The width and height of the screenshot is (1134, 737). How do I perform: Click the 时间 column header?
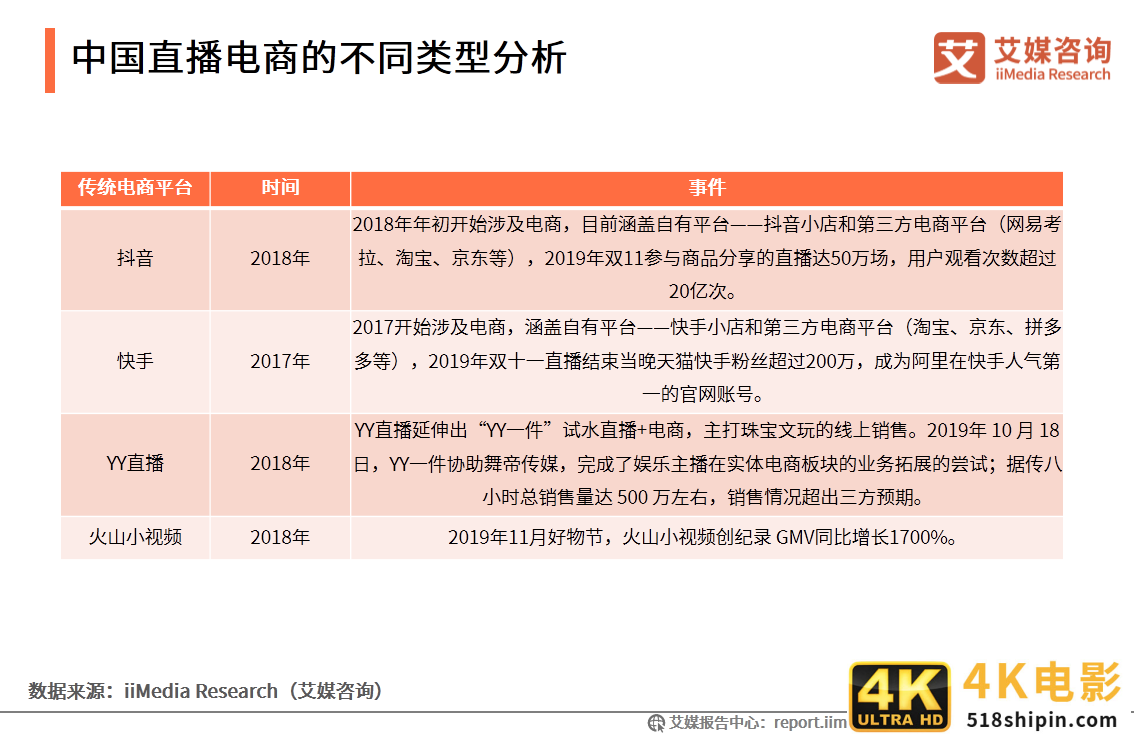point(280,188)
